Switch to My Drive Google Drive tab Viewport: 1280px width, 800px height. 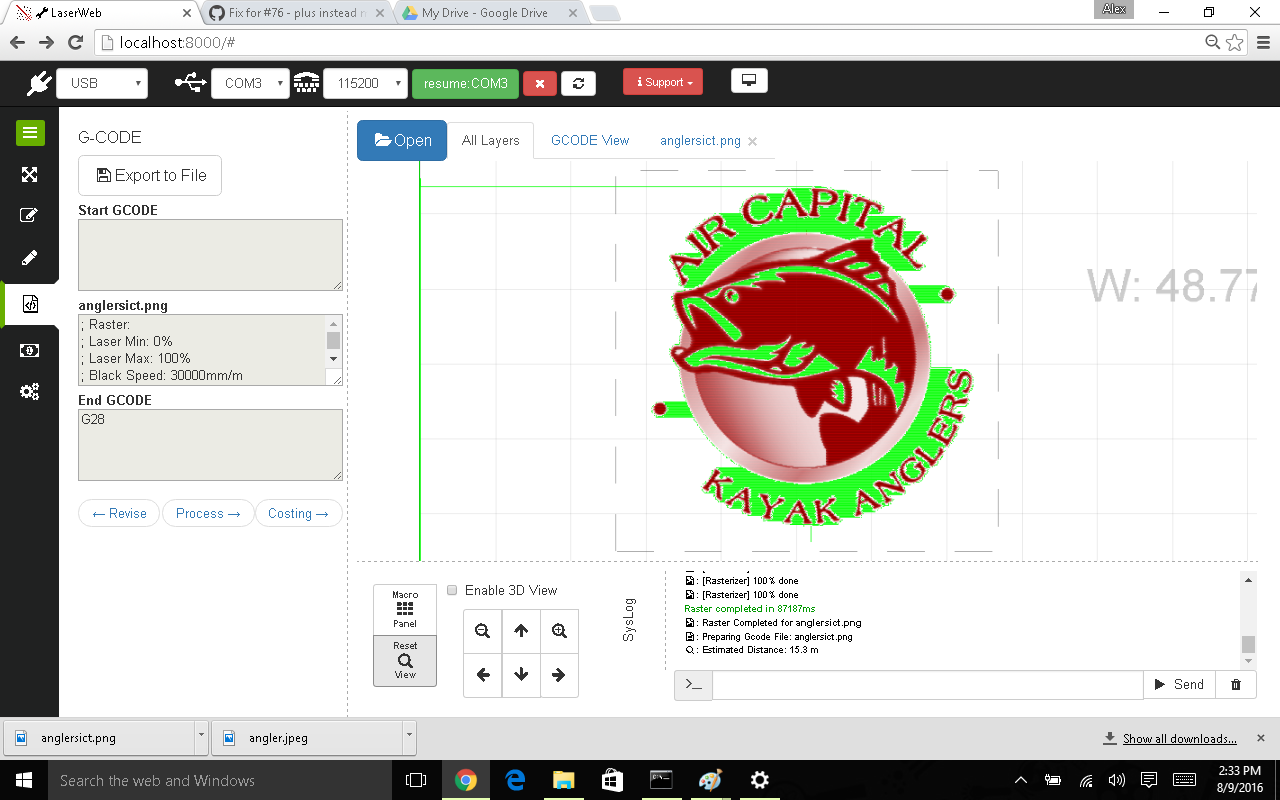pyautogui.click(x=490, y=13)
